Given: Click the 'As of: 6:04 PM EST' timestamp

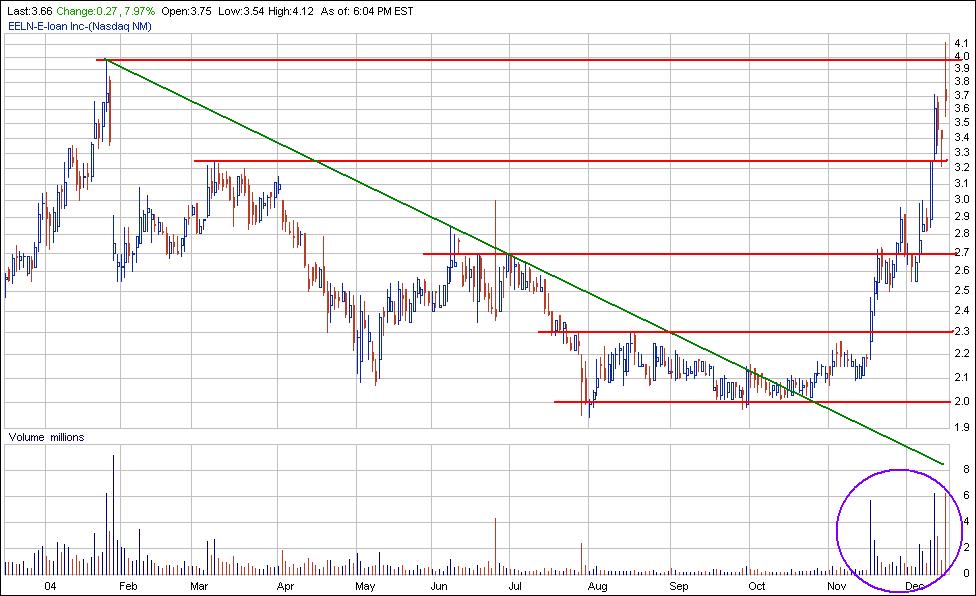Looking at the screenshot, I should coord(367,11).
